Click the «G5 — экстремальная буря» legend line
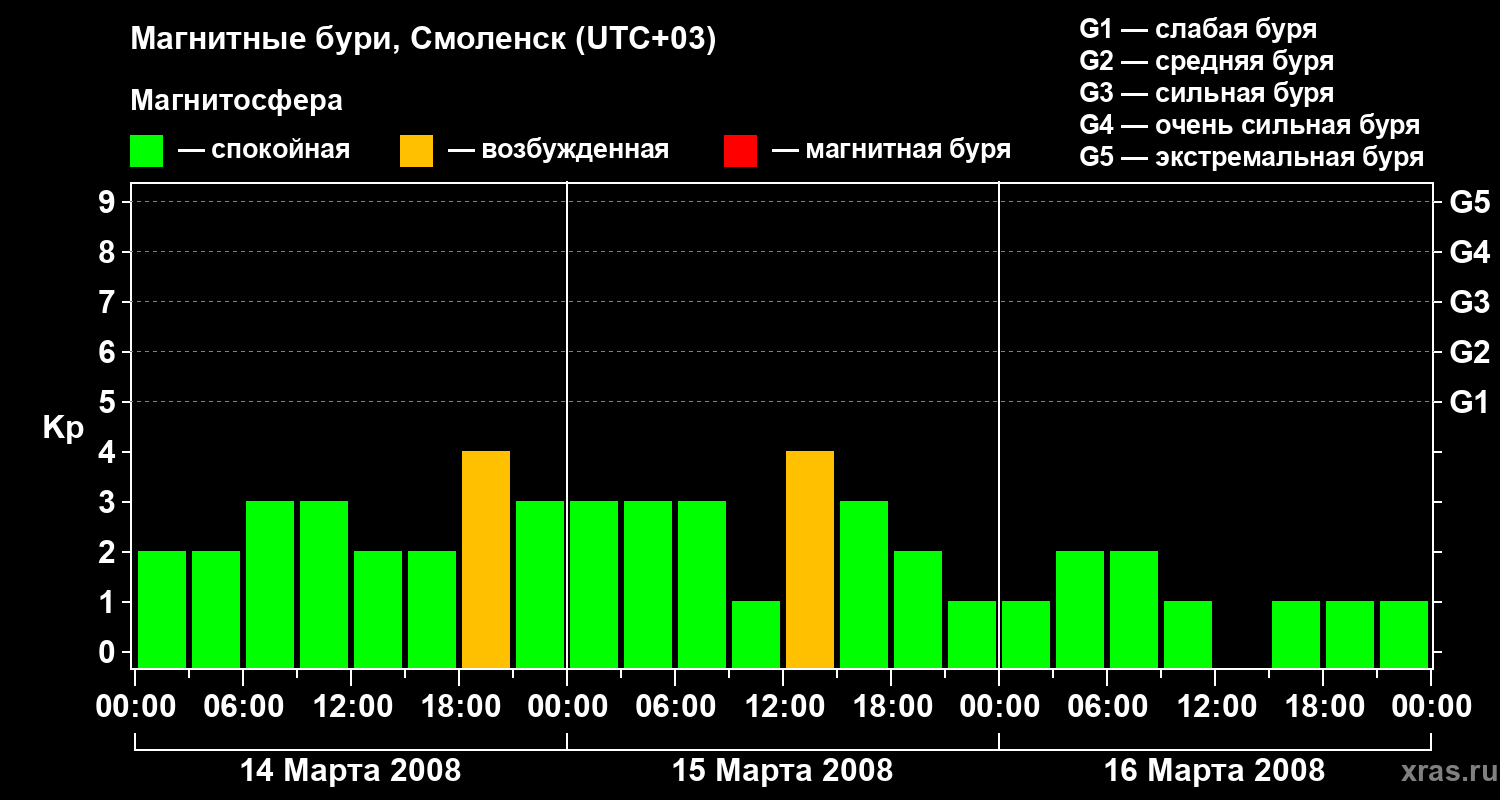This screenshot has width=1500, height=800. click(x=1251, y=157)
